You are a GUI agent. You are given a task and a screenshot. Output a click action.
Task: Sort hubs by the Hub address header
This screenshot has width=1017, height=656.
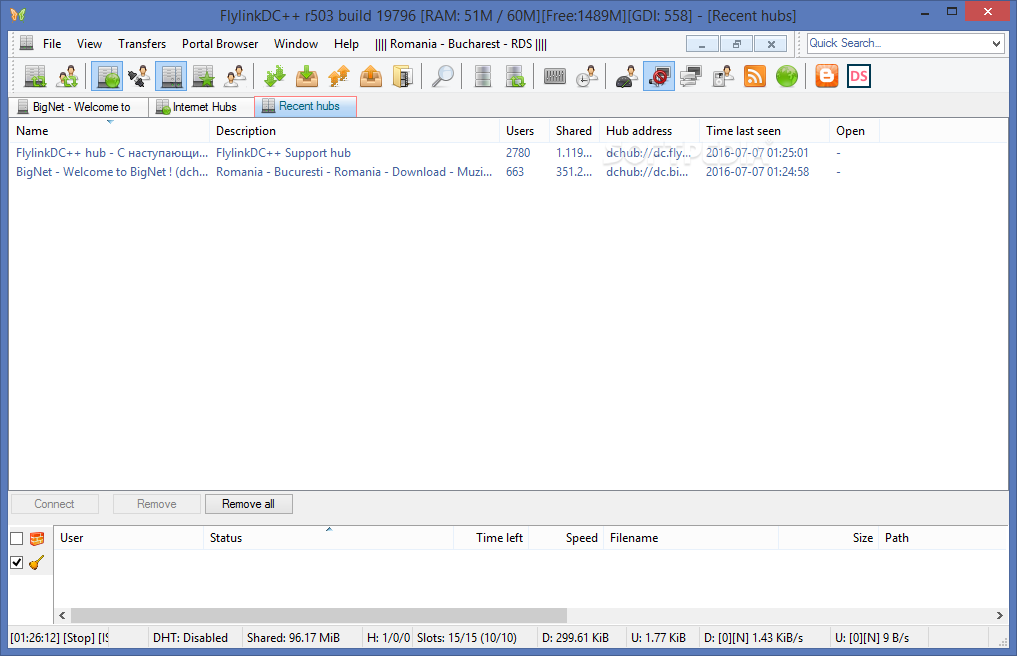click(649, 131)
